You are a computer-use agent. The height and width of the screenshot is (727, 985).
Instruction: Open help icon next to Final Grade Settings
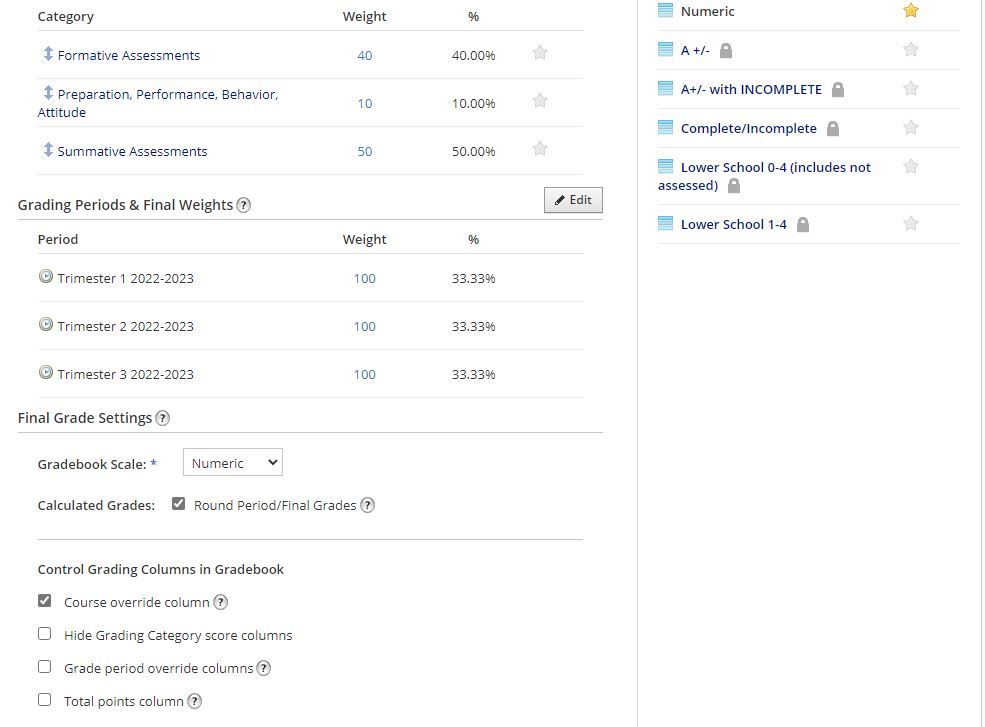click(163, 418)
